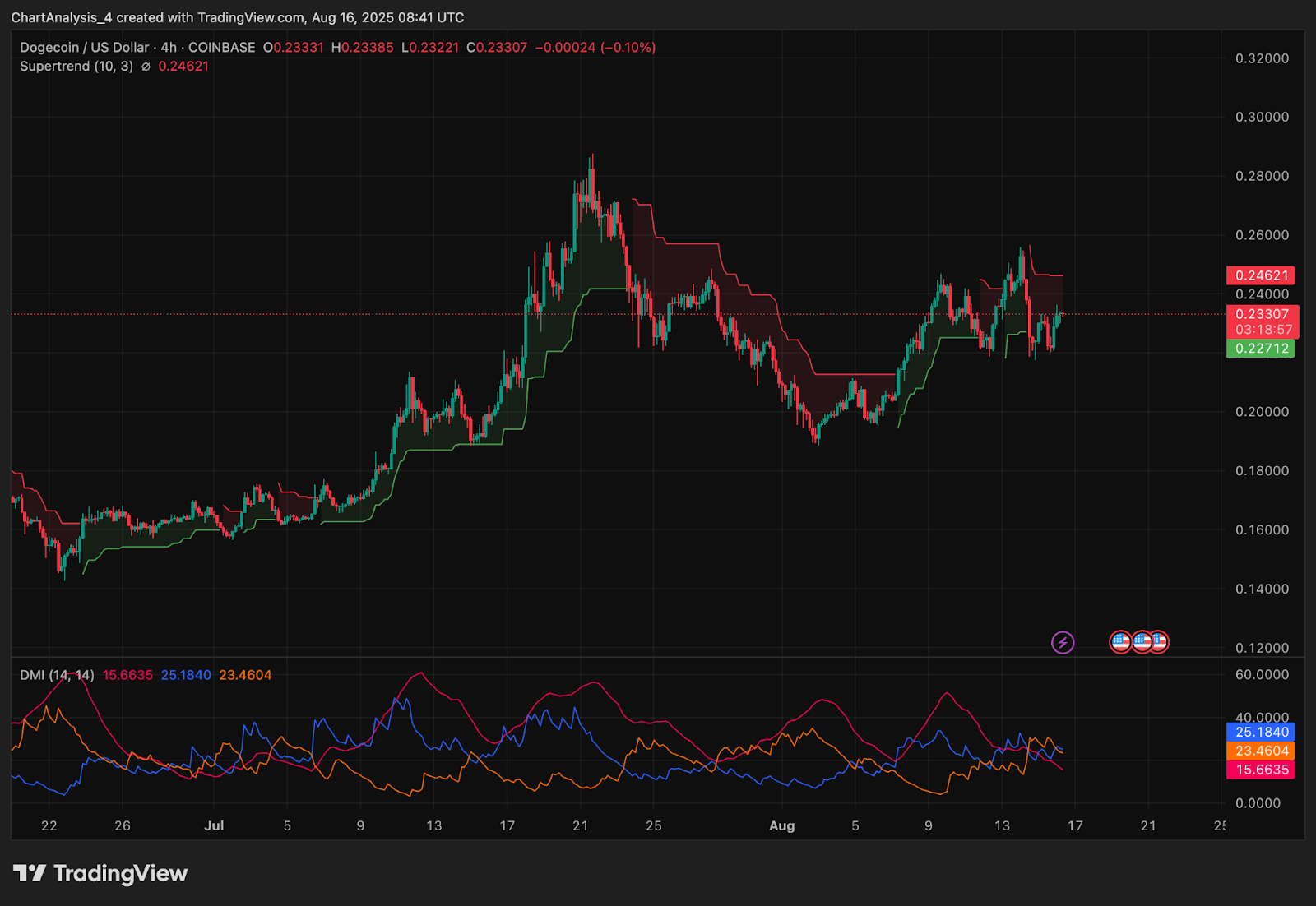Open the first US flag economic event icon
The height and width of the screenshot is (906, 1316).
click(x=1121, y=641)
